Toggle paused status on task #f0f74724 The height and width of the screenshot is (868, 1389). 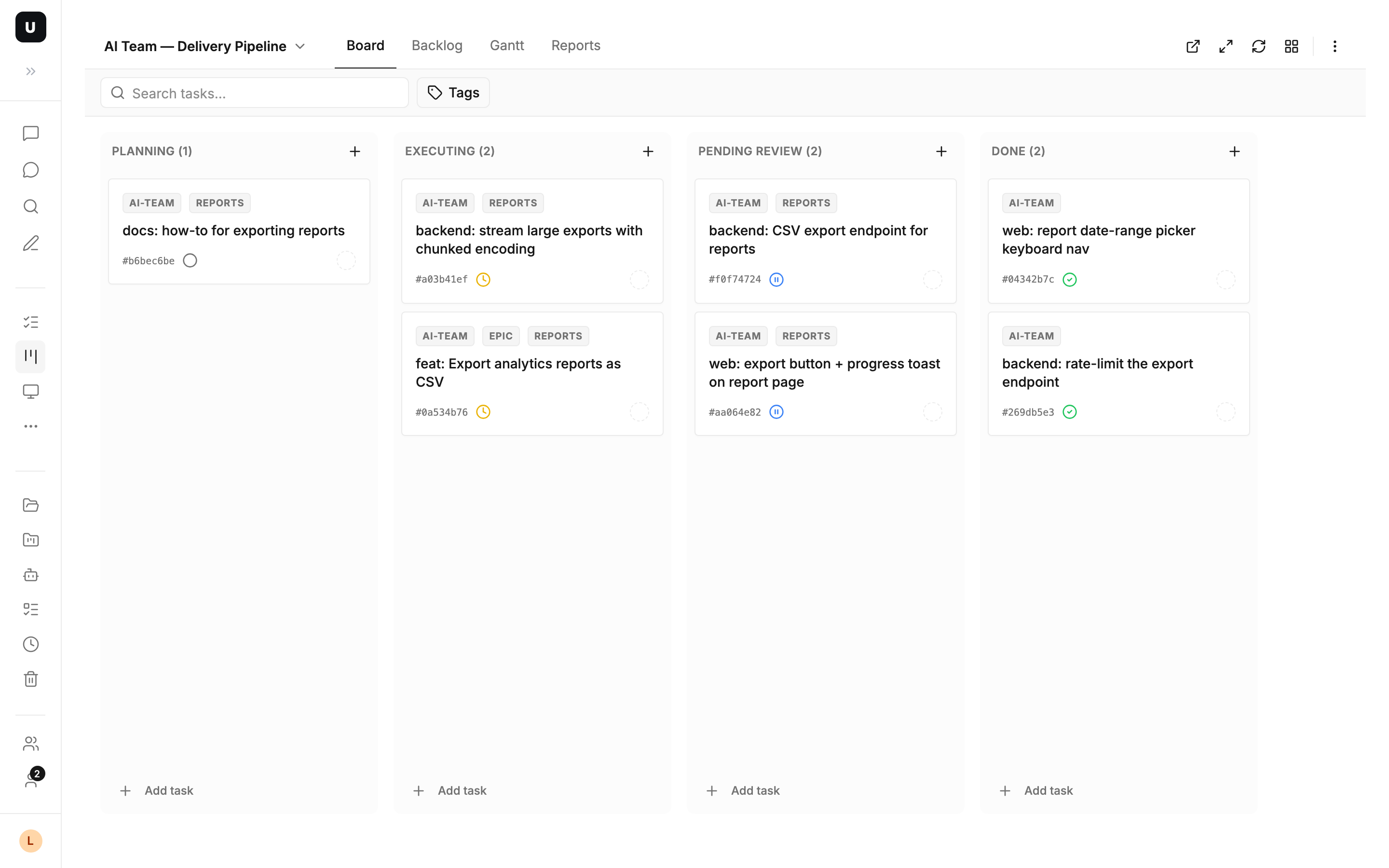pos(776,280)
